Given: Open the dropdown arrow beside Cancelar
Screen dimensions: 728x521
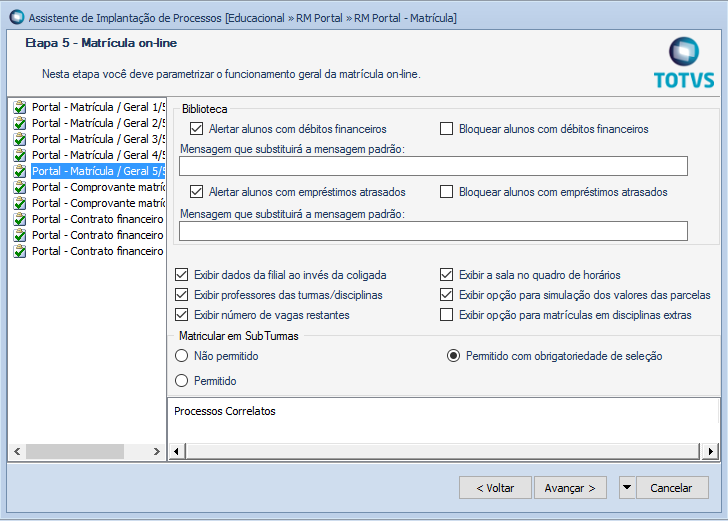Looking at the screenshot, I should [x=627, y=488].
